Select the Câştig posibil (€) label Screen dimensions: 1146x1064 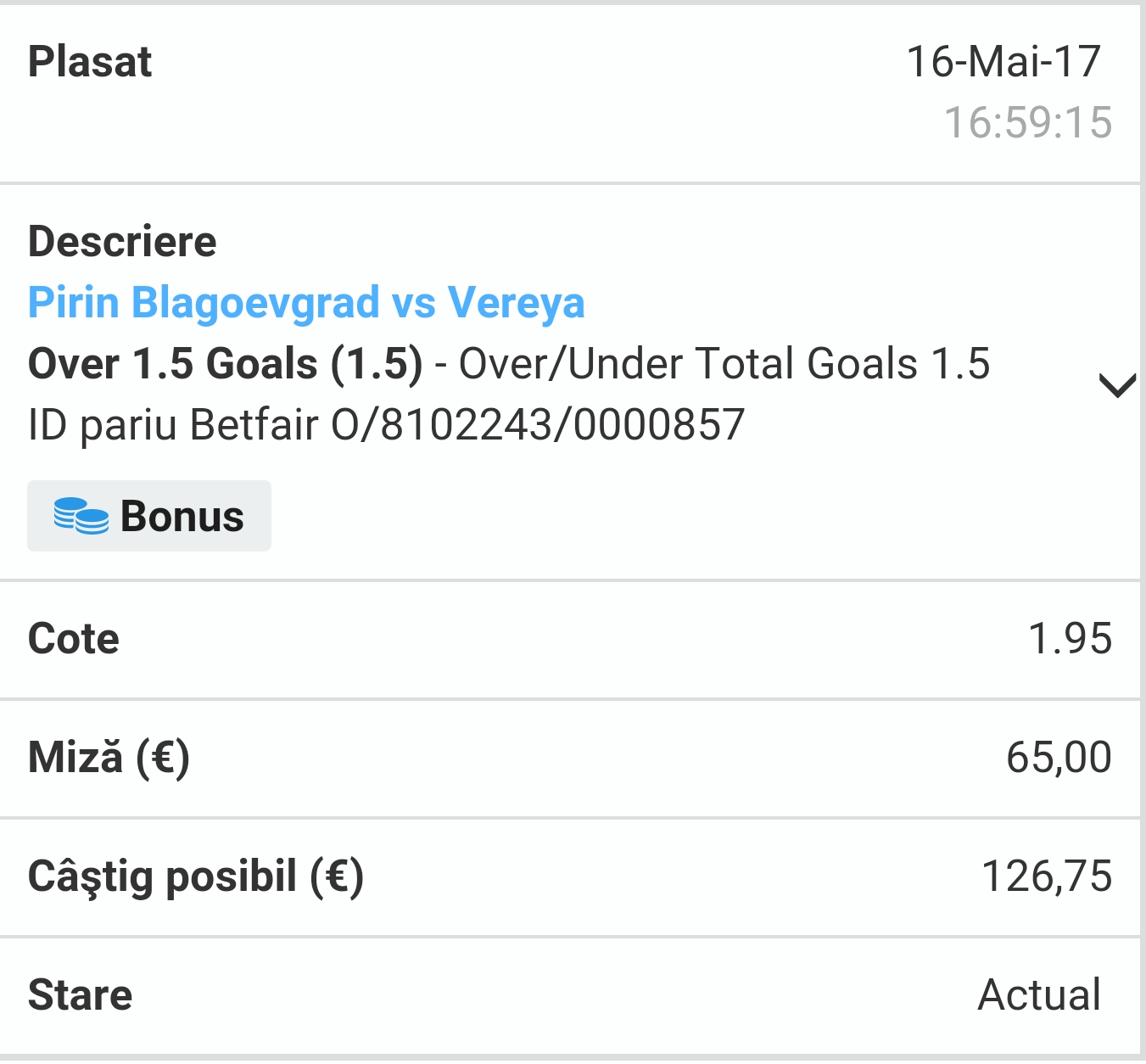click(x=196, y=876)
